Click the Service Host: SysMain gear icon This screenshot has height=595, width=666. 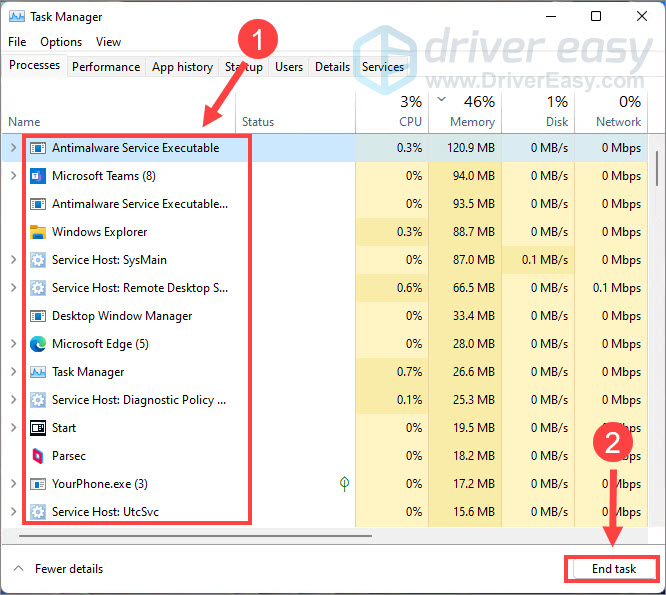click(38, 260)
